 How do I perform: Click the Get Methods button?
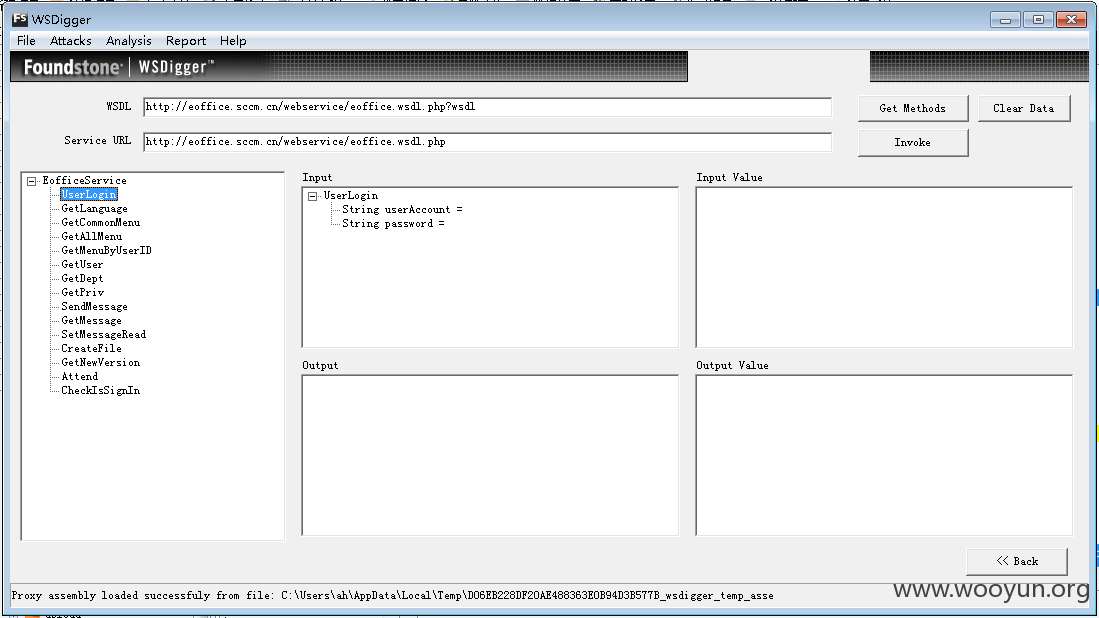click(x=913, y=108)
